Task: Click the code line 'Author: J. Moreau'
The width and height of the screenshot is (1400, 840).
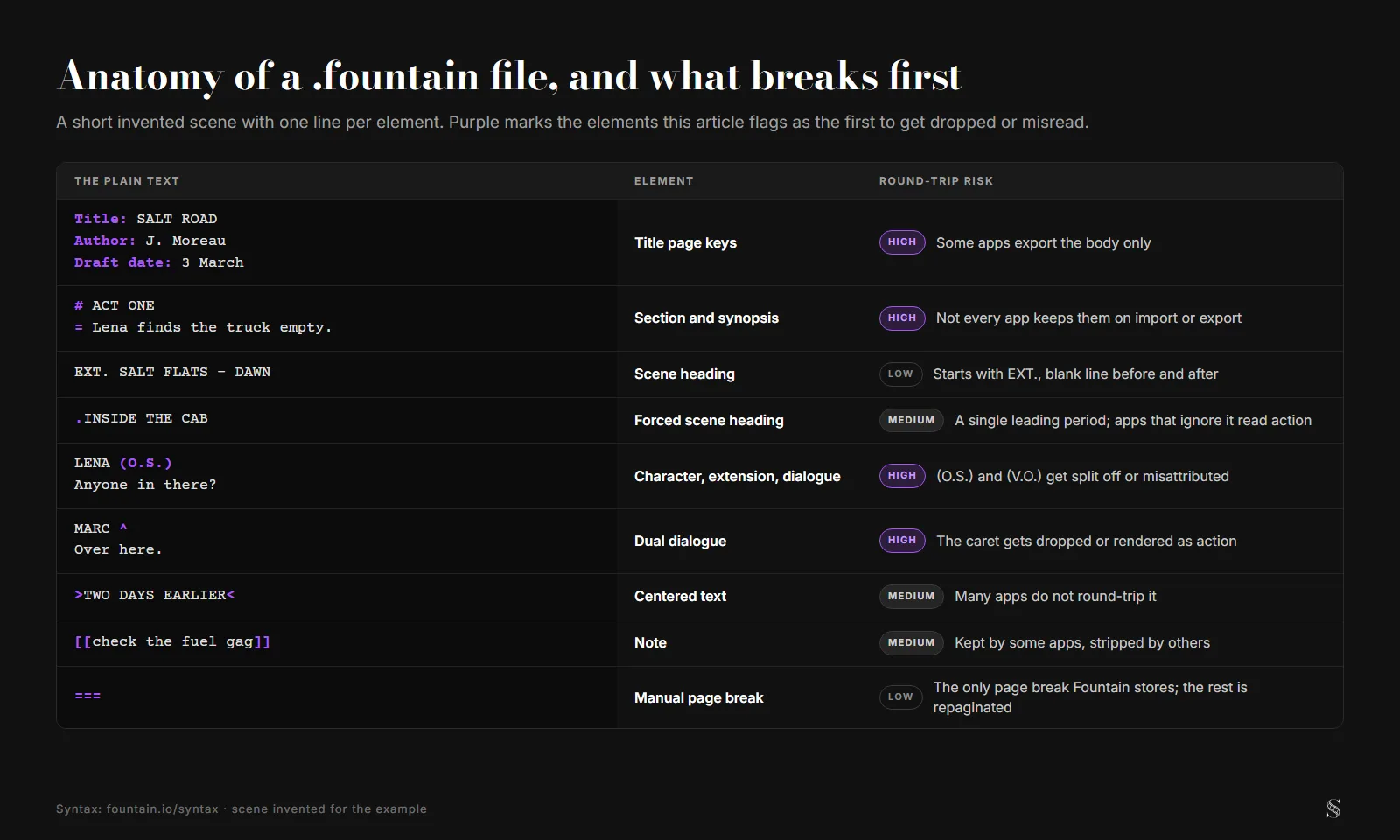Action: pyautogui.click(x=150, y=241)
